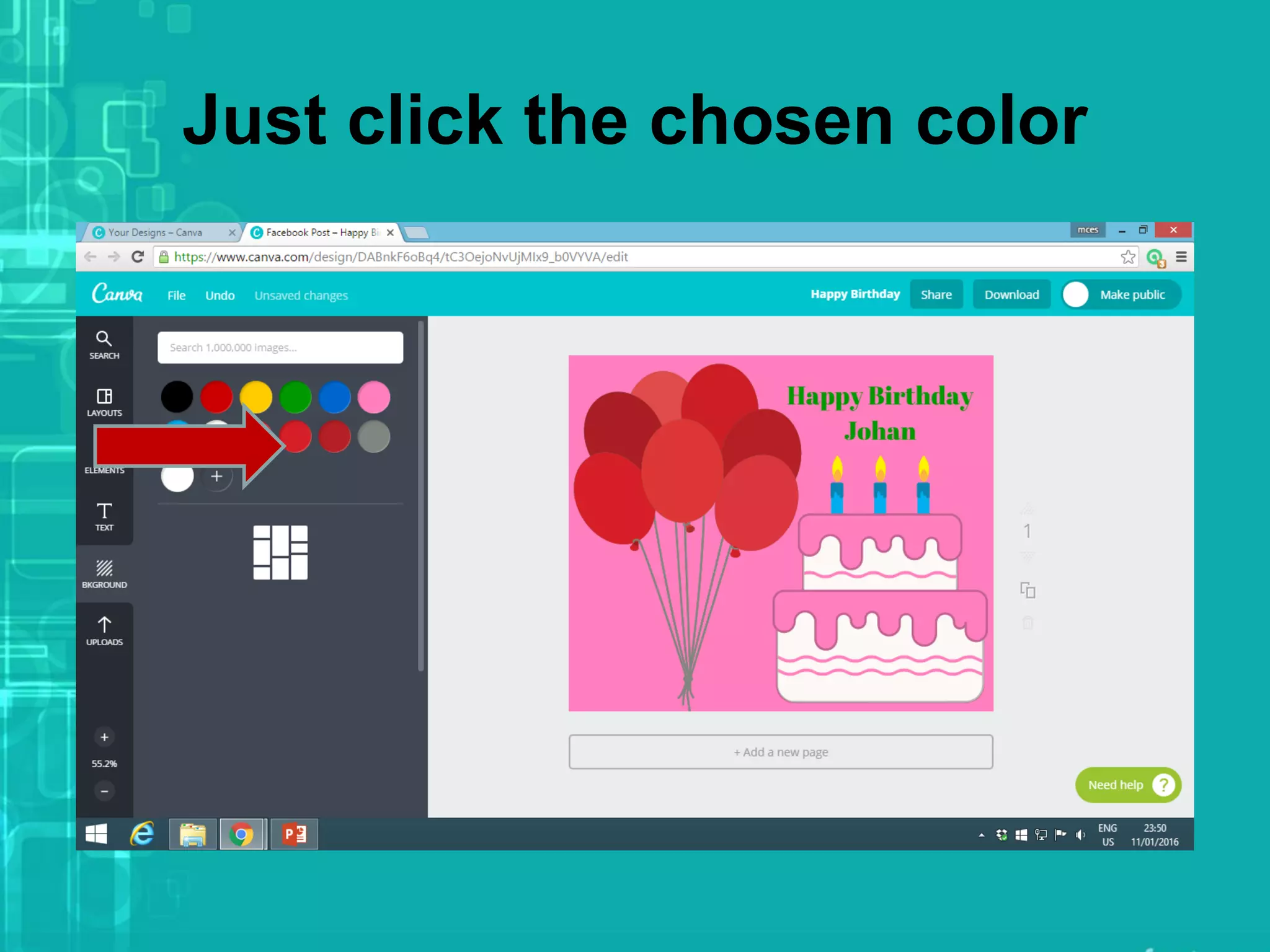Viewport: 1270px width, 952px height.
Task: Click Undo in the top bar
Action: [220, 296]
